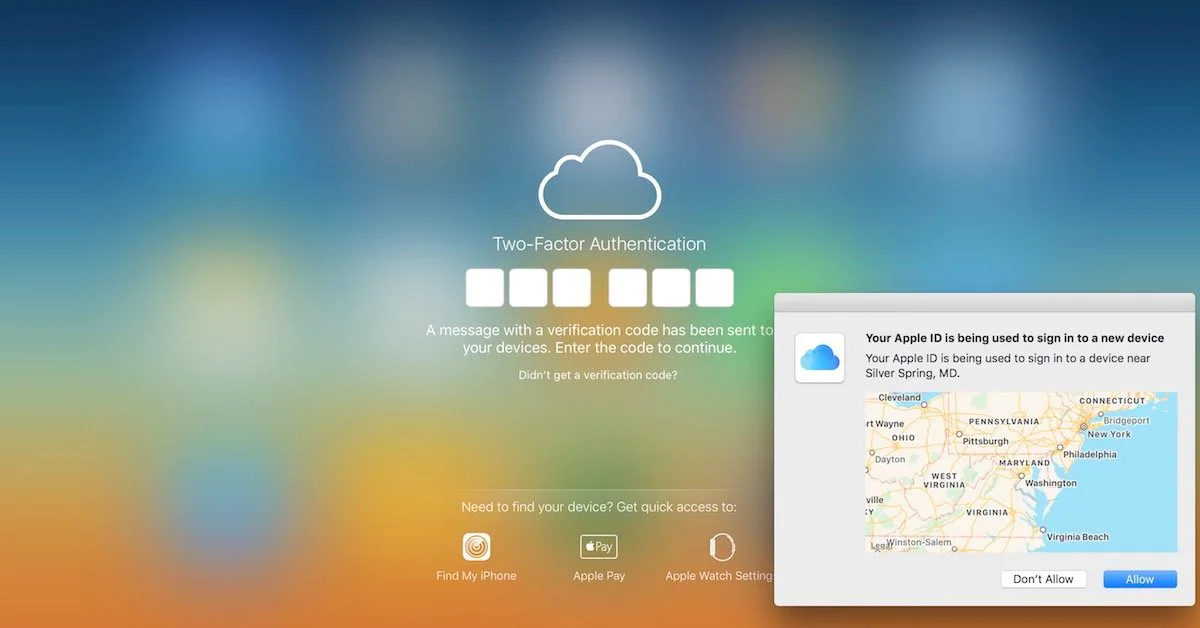The height and width of the screenshot is (628, 1200).
Task: Click the "Silver Spring, MD." text
Action: pos(912,373)
